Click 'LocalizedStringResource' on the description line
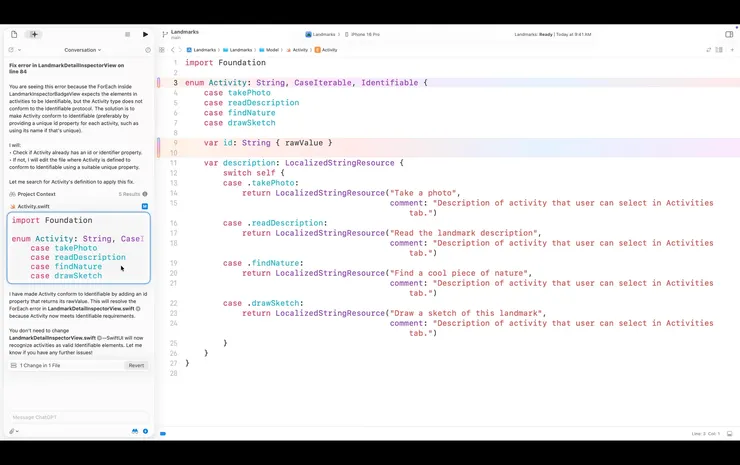 click(339, 163)
